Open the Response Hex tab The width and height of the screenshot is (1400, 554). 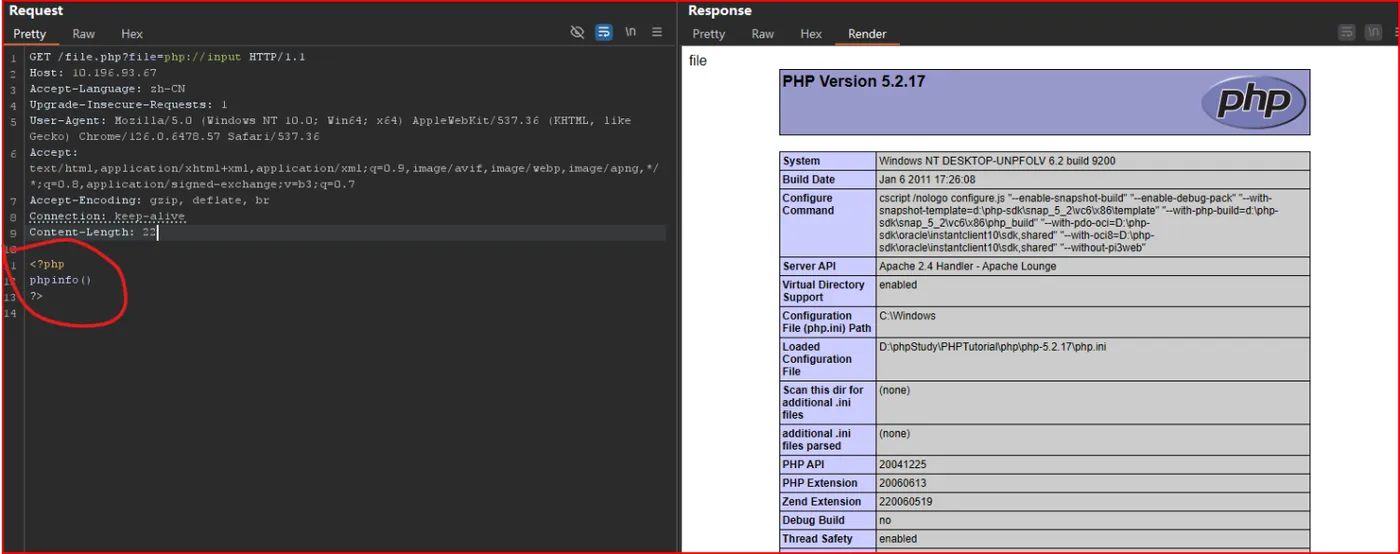(811, 34)
